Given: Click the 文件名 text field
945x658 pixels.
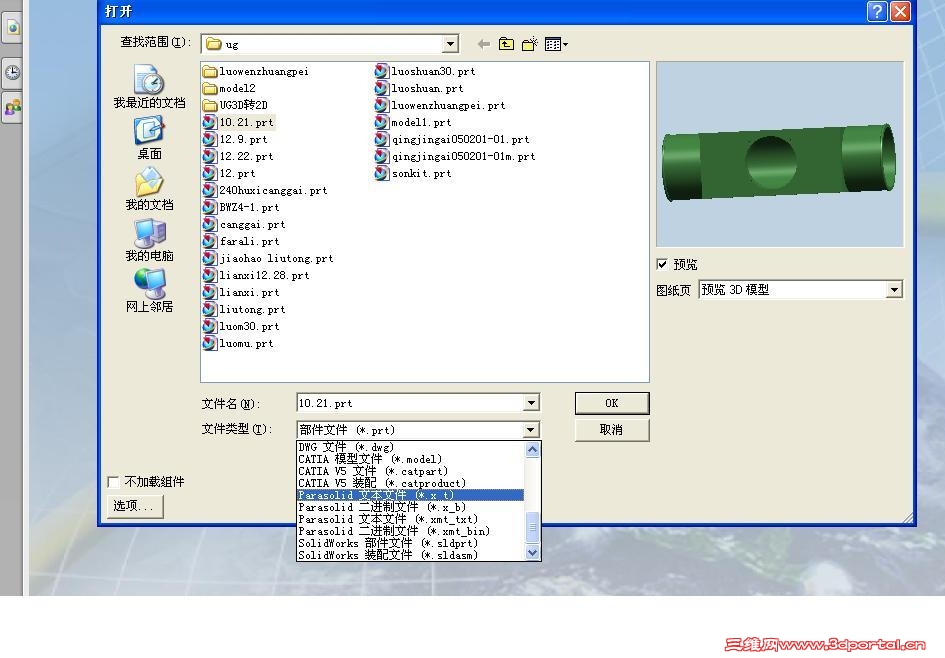Looking at the screenshot, I should click(410, 403).
